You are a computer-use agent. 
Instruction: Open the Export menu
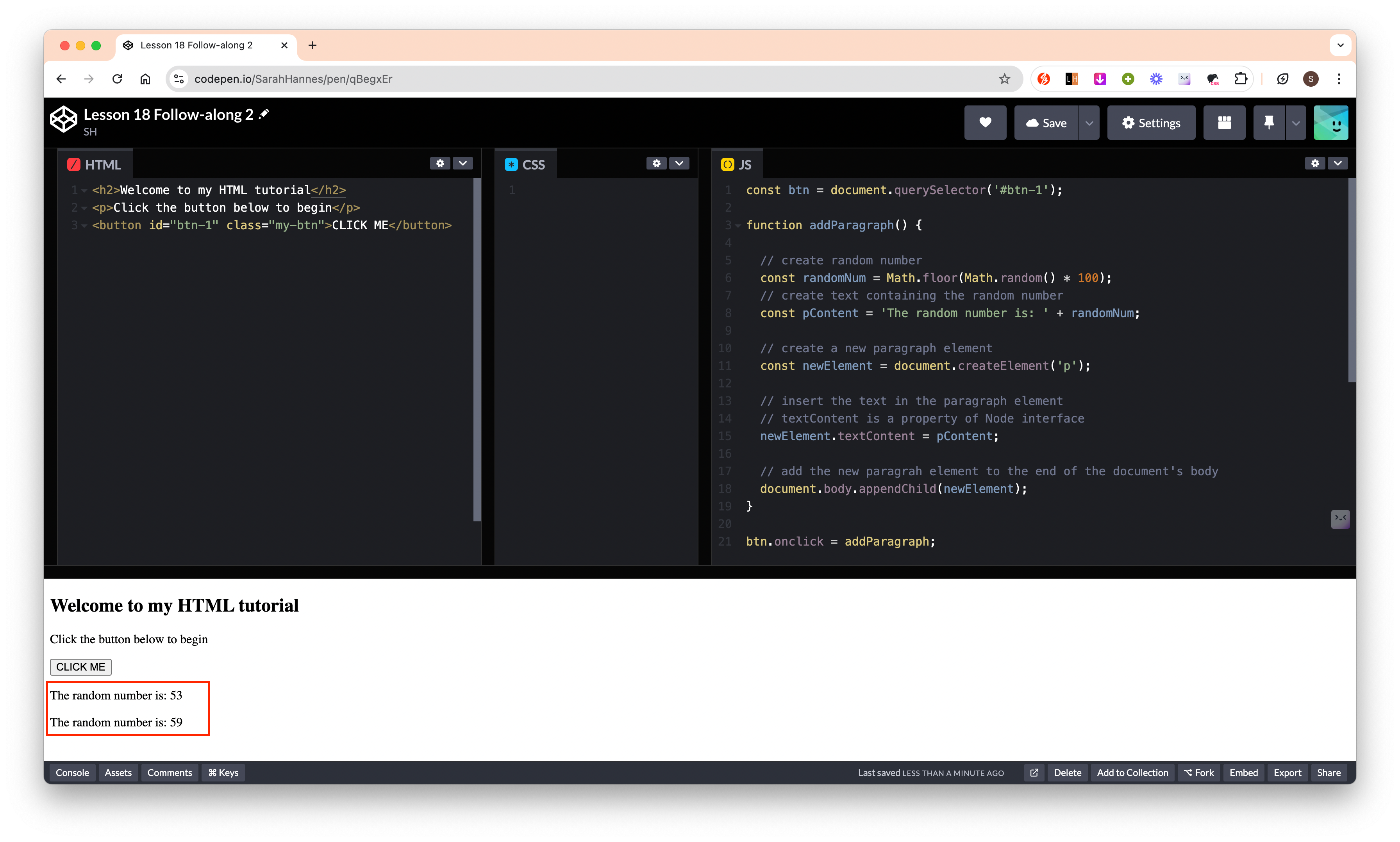1287,772
